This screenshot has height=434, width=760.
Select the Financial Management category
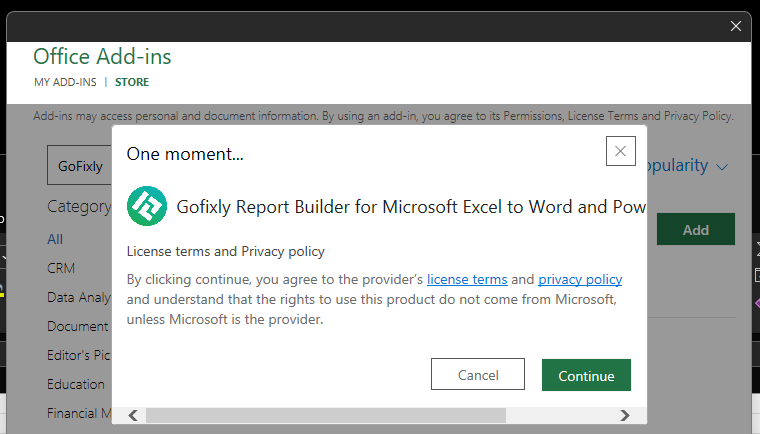(x=79, y=413)
